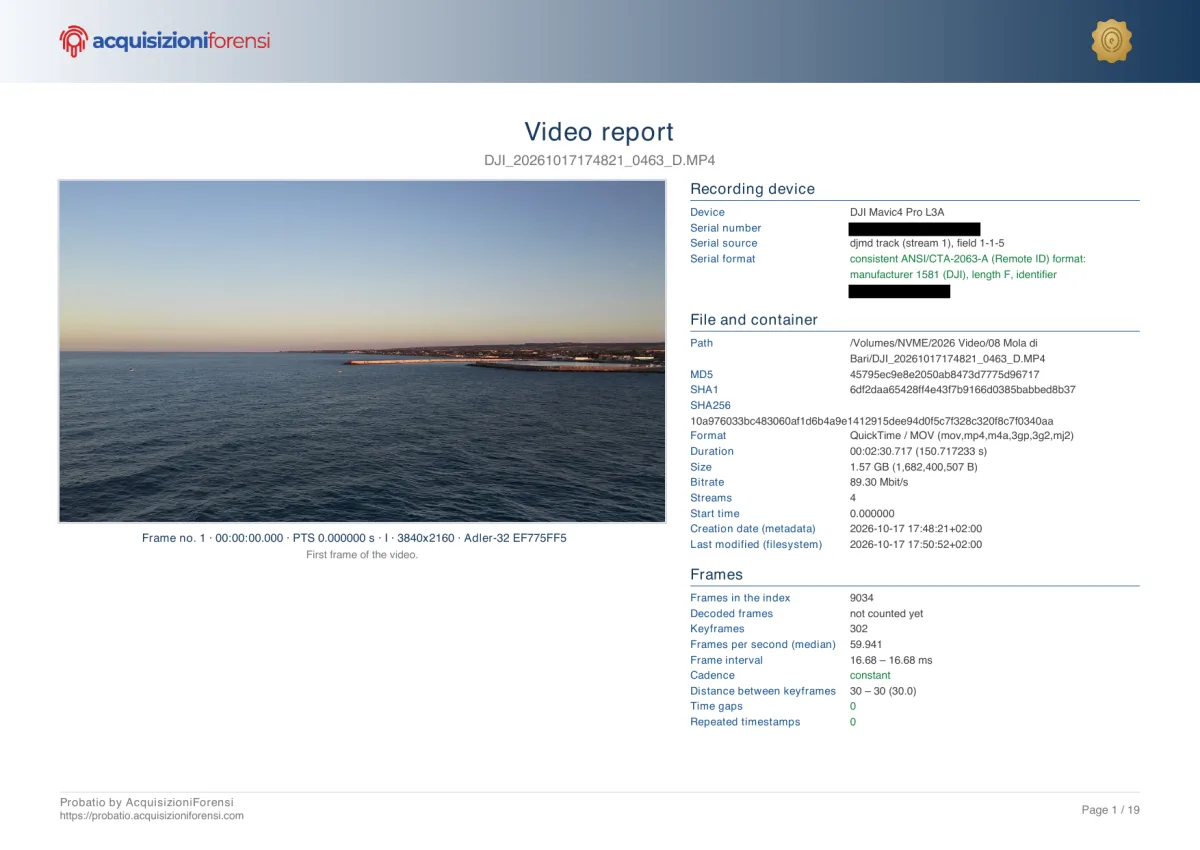Select start time value "0.000000"
This screenshot has width=1200, height=850.
pyautogui.click(x=872, y=513)
